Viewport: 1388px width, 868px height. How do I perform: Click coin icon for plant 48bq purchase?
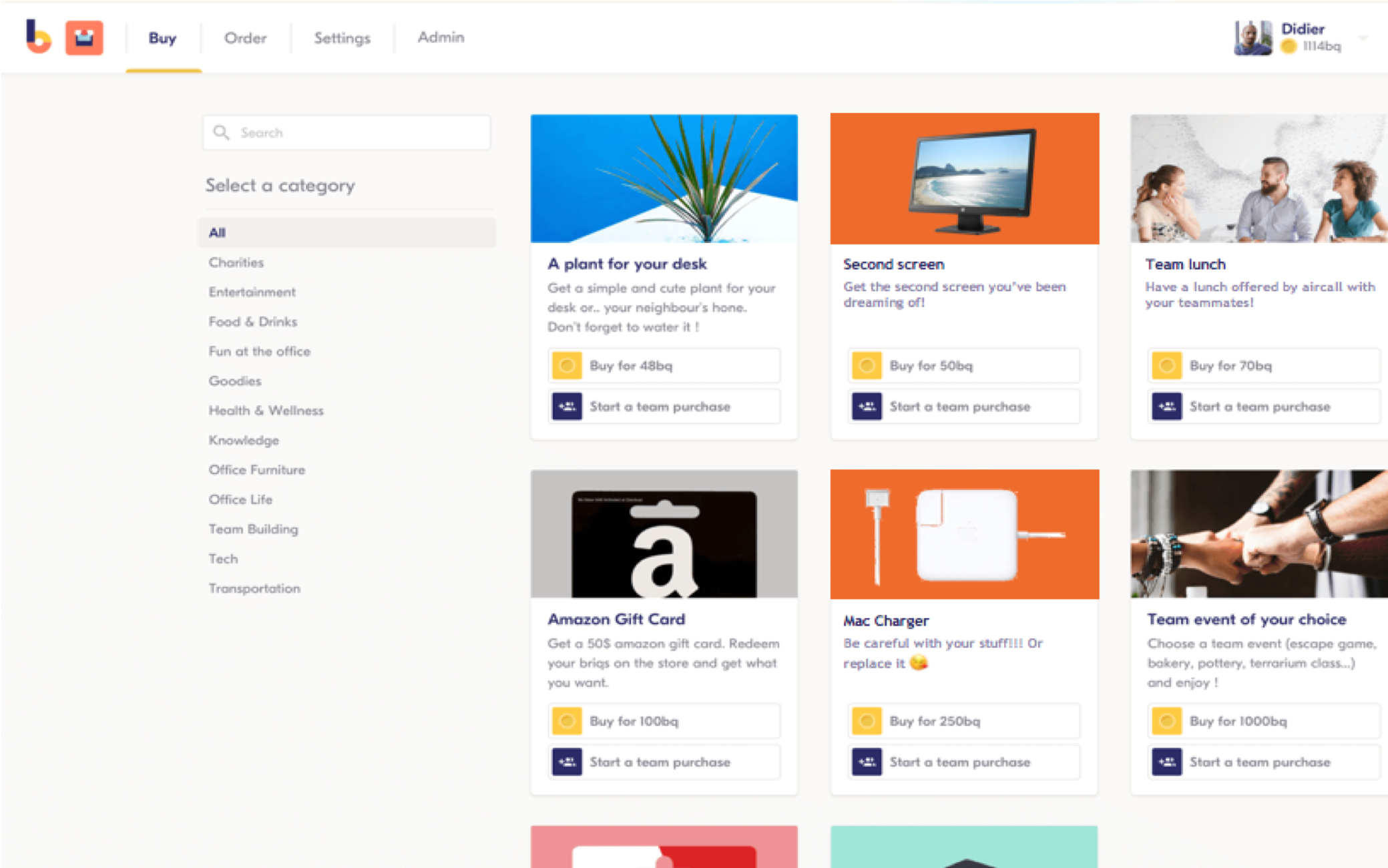click(567, 366)
